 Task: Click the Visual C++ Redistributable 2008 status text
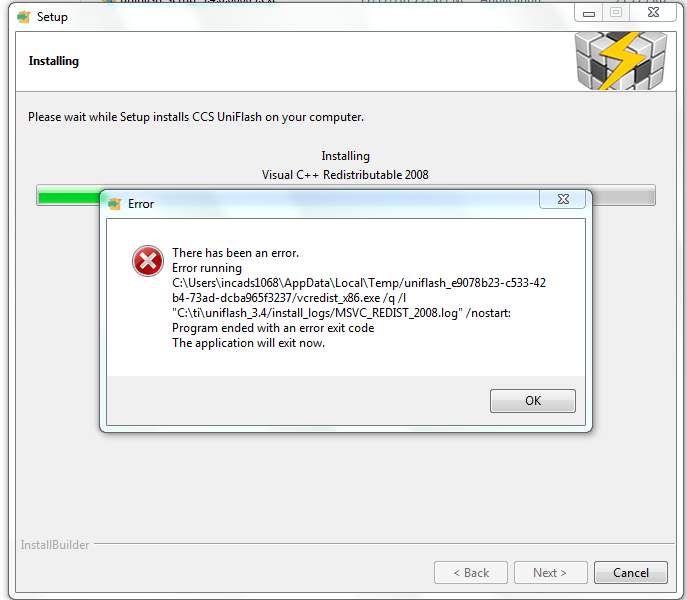(x=345, y=175)
